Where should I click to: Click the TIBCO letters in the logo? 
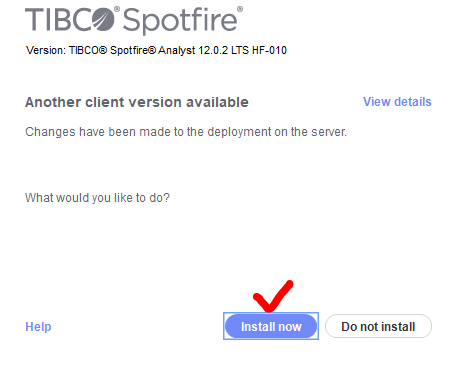pyautogui.click(x=58, y=20)
